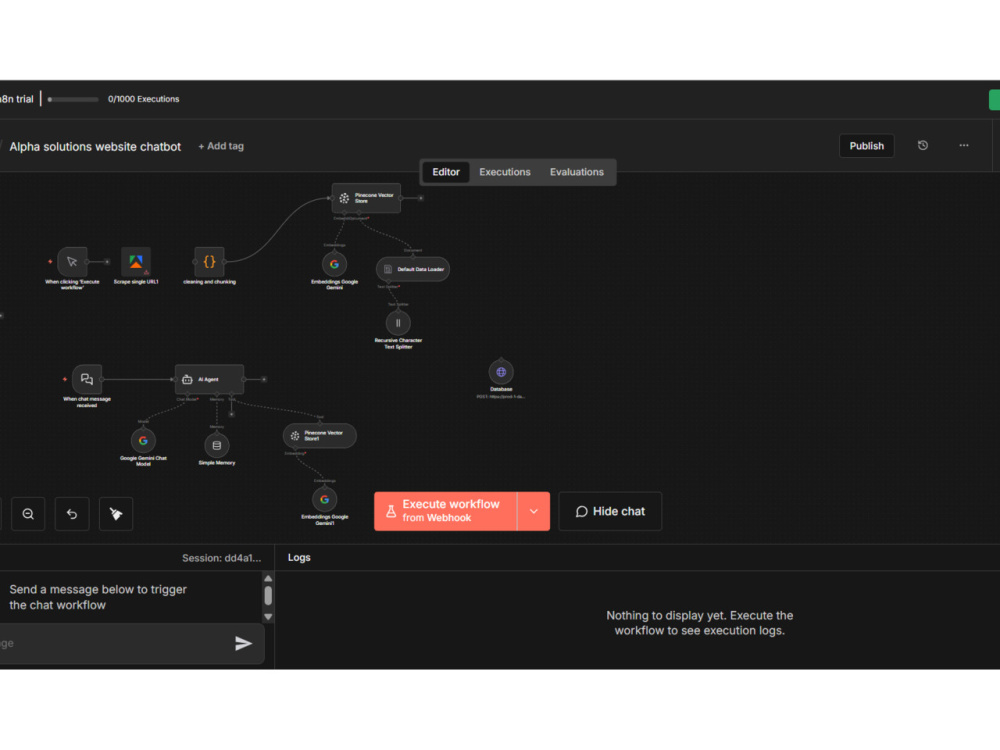Select the Recursive Character Text Splitter node

(x=398, y=323)
